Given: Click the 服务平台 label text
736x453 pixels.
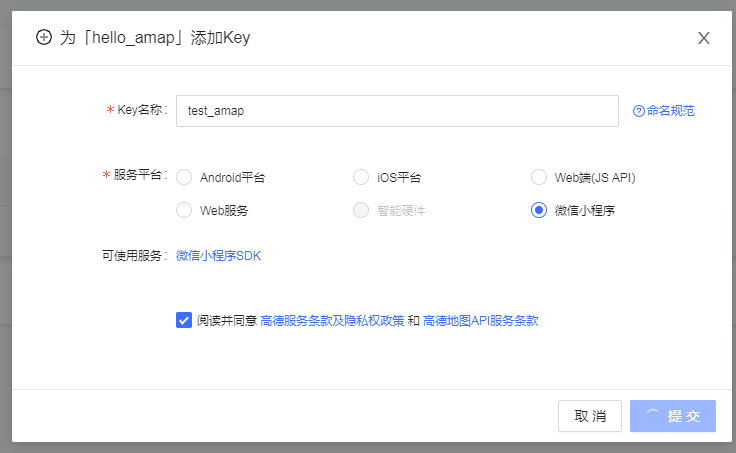Looking at the screenshot, I should click(x=138, y=175).
